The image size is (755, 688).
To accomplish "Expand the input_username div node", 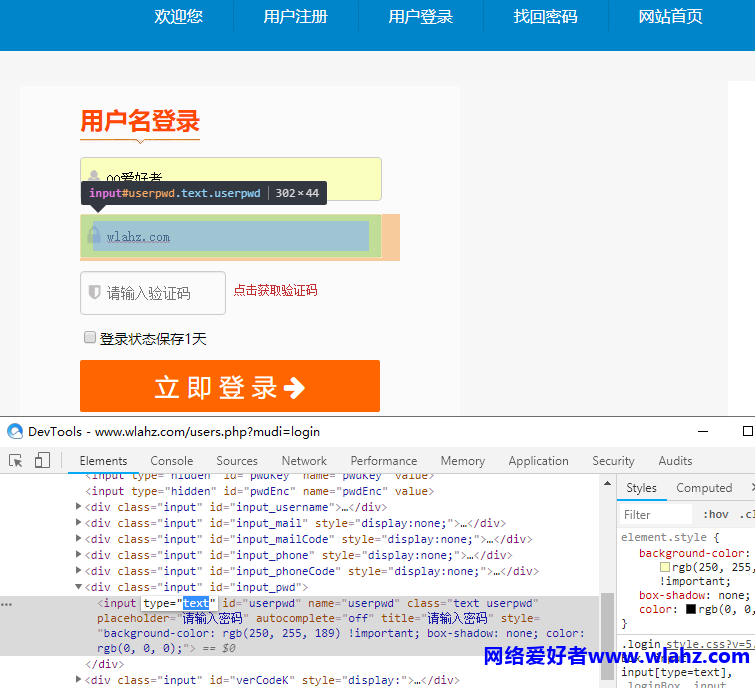I will coord(78,506).
